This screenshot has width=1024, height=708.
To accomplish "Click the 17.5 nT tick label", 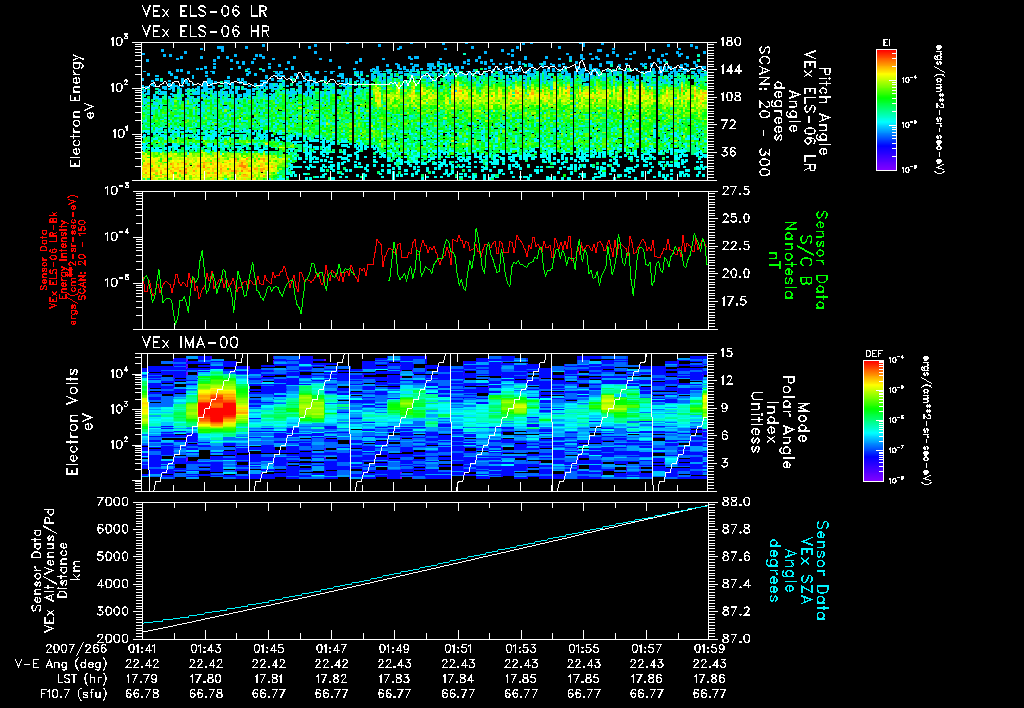I will pos(736,301).
